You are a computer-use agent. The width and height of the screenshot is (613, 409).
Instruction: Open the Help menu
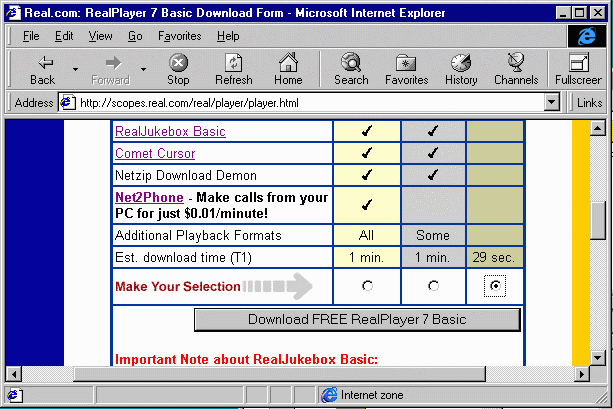click(228, 36)
